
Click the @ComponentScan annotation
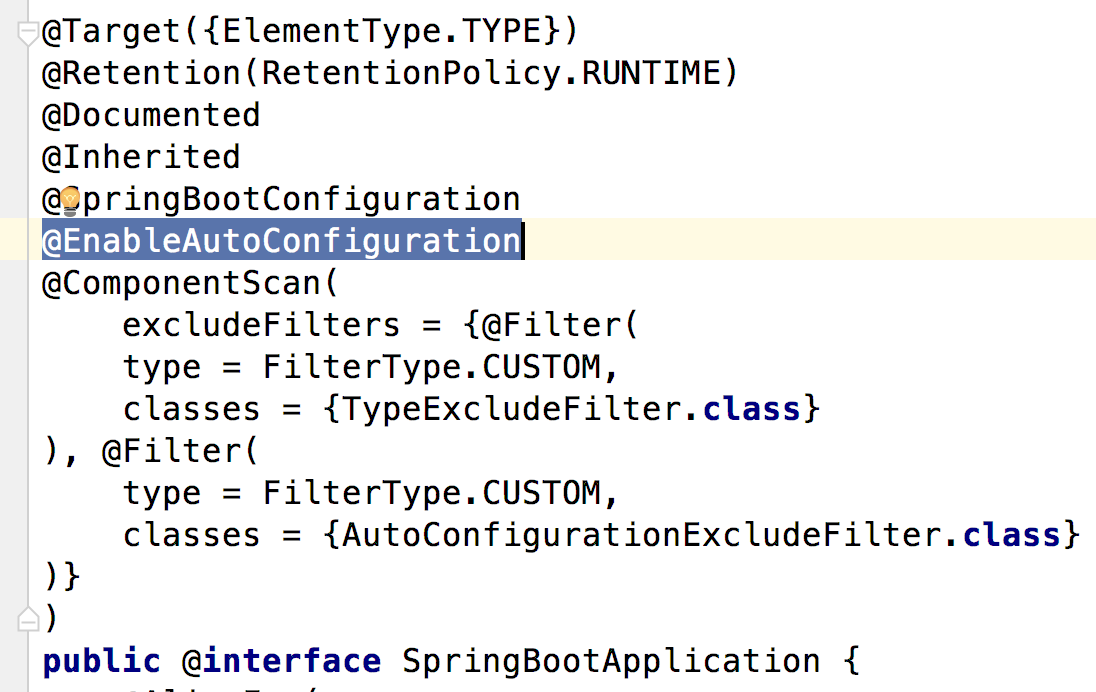coord(181,284)
